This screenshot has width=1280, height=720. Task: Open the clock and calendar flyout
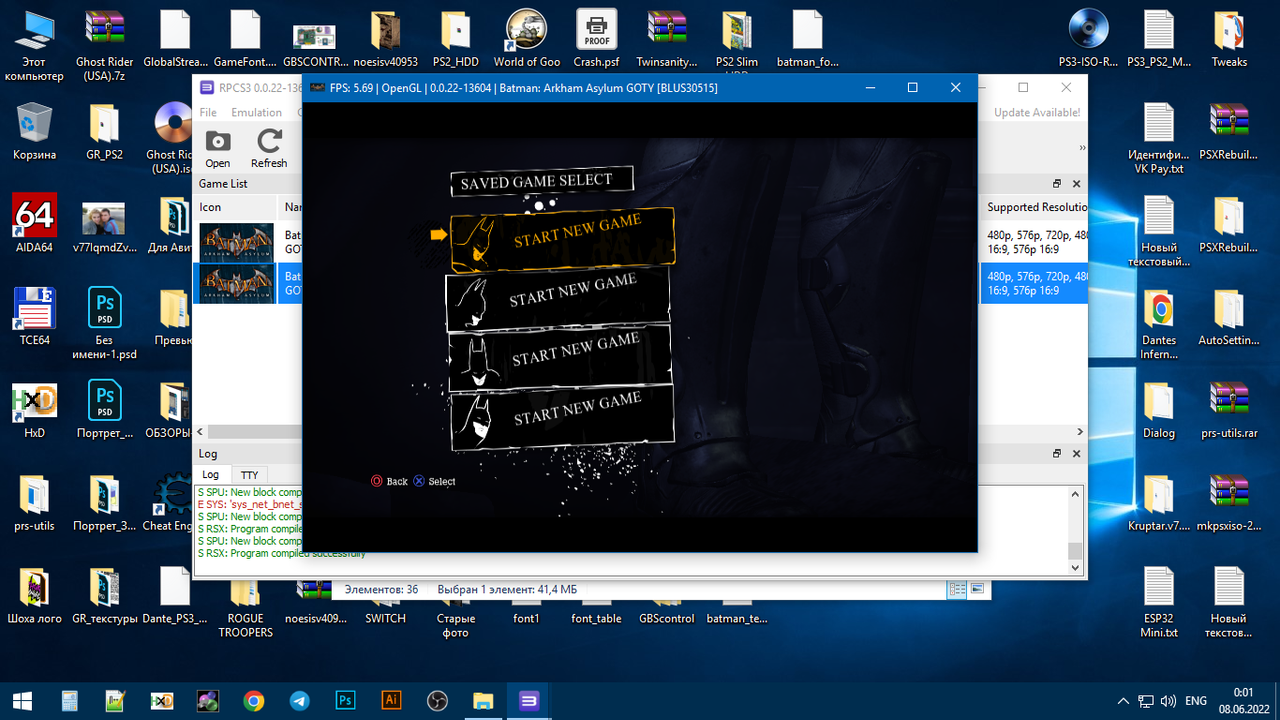tap(1243, 701)
